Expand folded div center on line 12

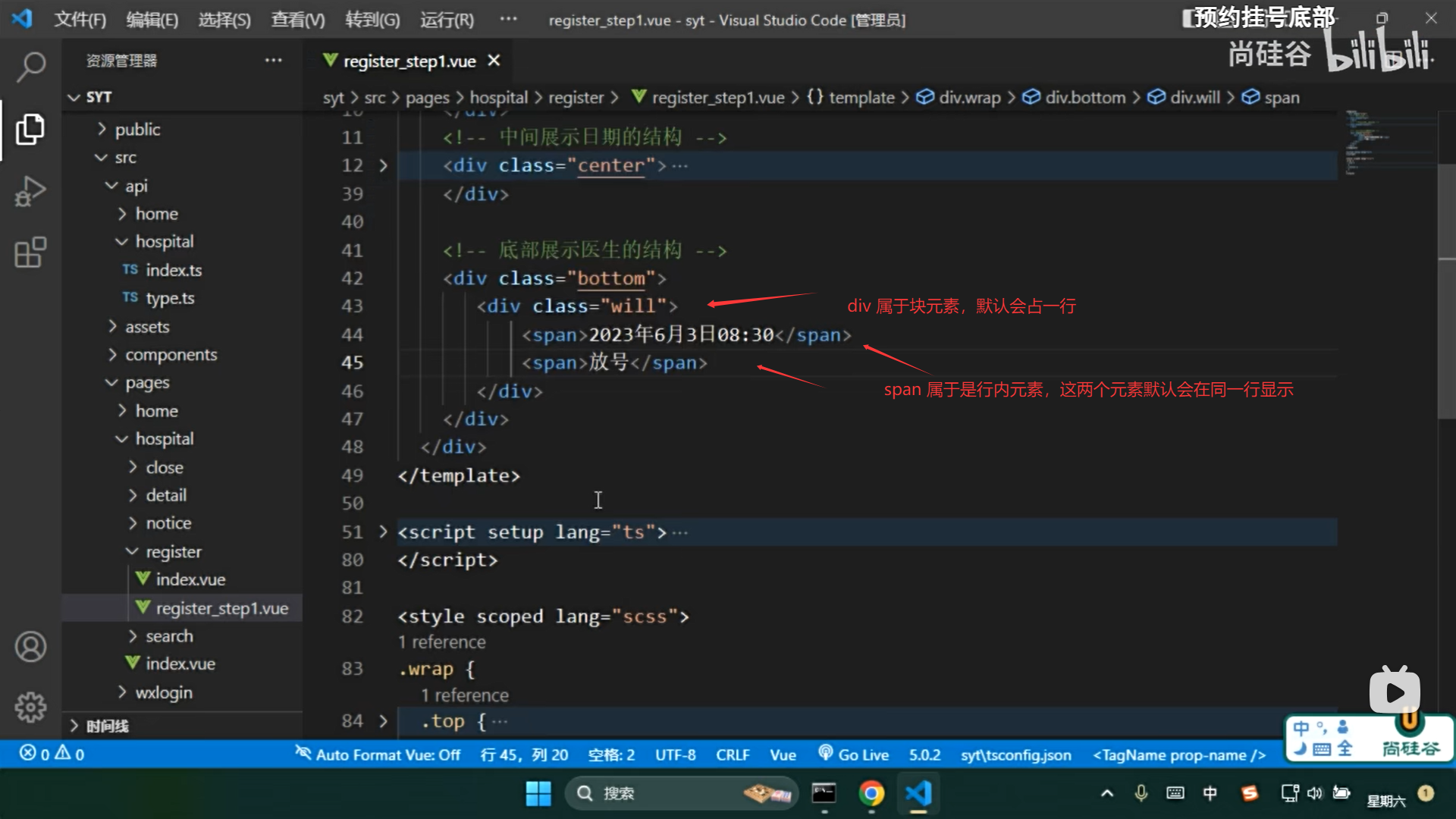[383, 165]
